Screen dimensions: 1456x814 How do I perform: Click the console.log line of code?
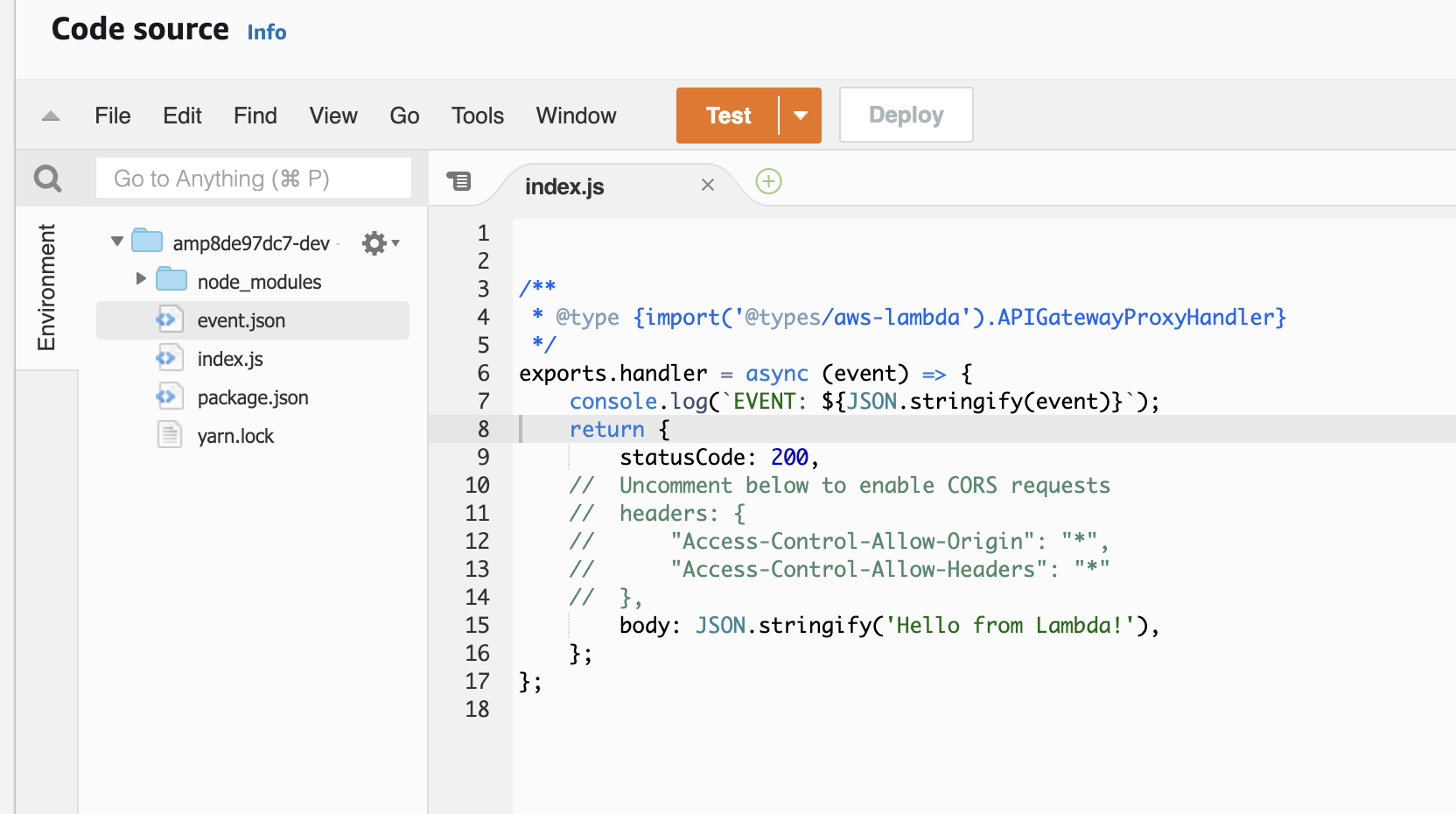864,401
